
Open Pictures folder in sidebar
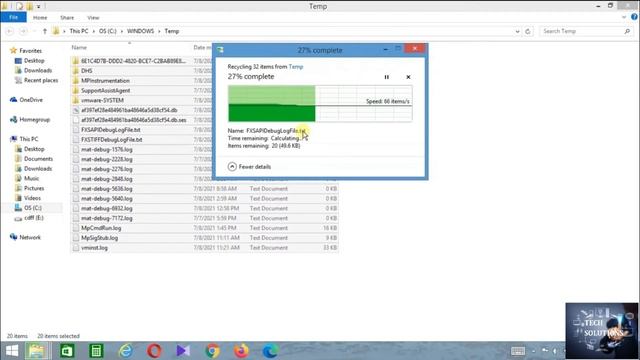point(34,188)
